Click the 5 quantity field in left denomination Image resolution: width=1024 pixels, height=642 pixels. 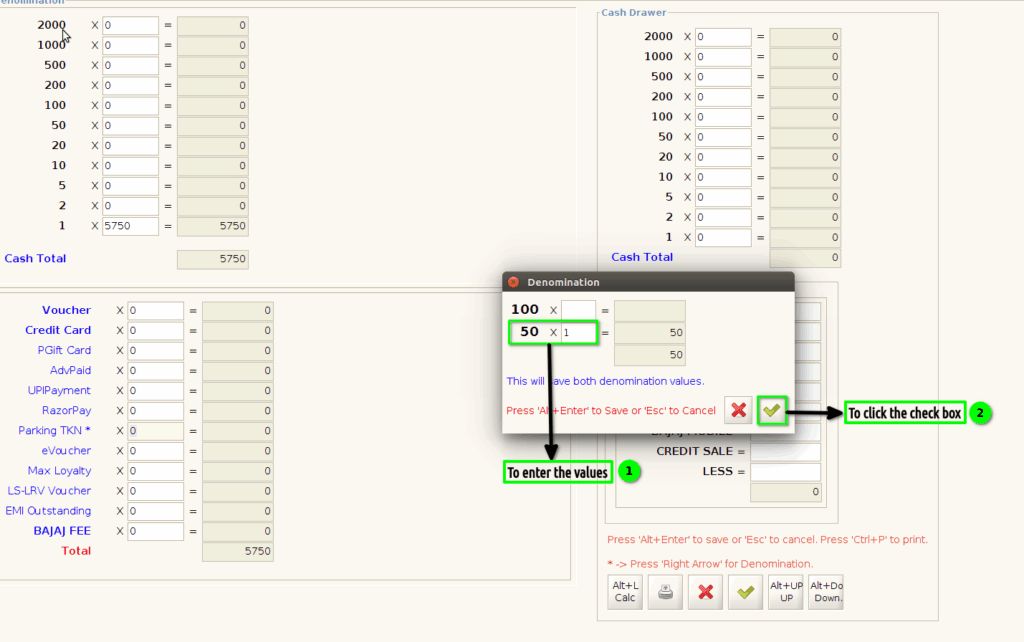130,186
